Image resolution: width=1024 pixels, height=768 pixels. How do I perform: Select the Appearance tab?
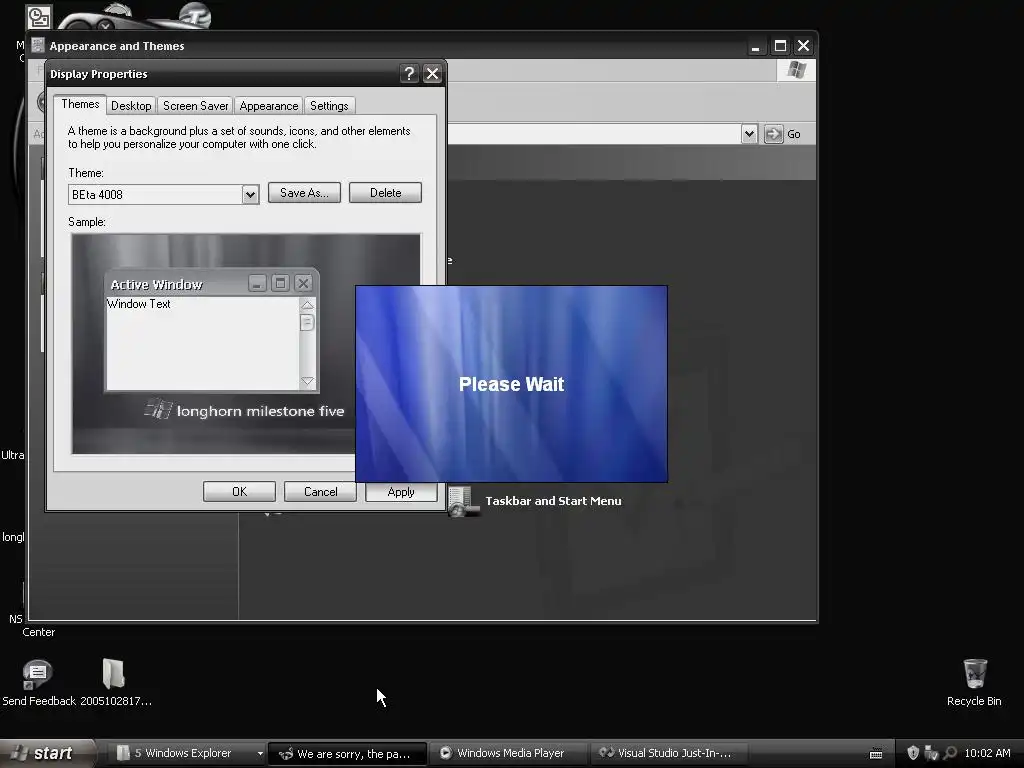click(268, 106)
